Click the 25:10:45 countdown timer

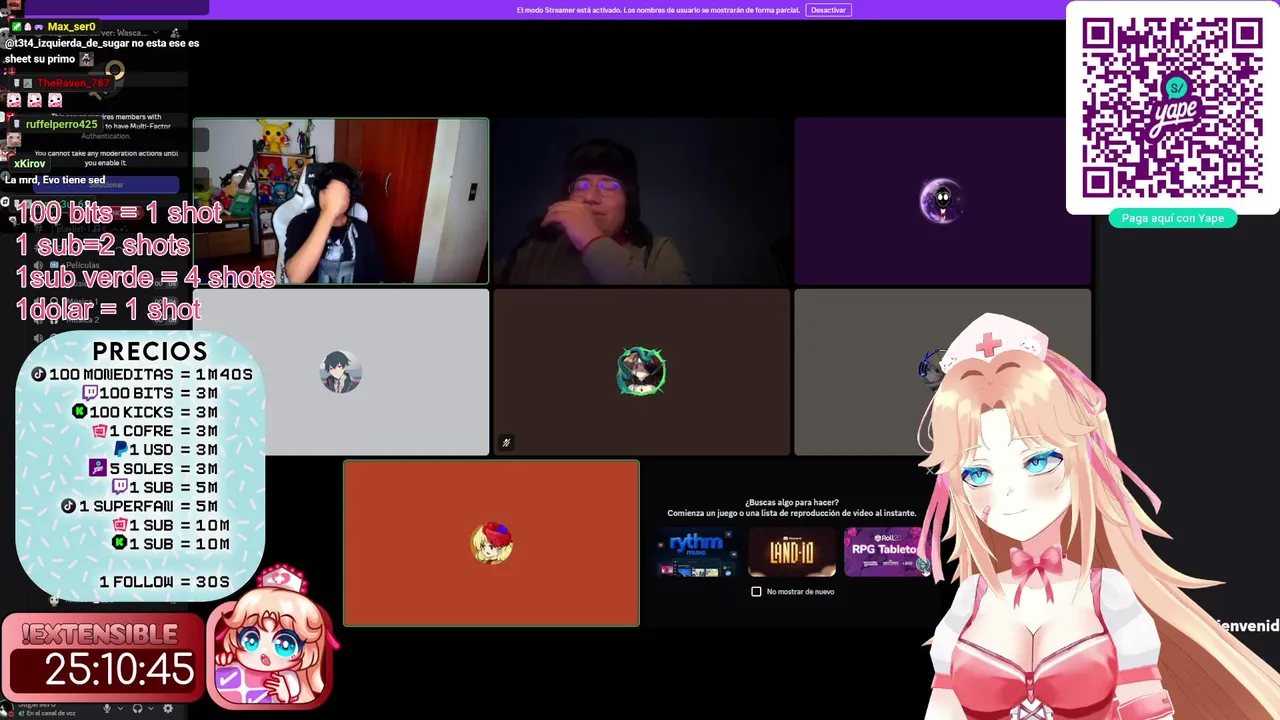point(119,669)
